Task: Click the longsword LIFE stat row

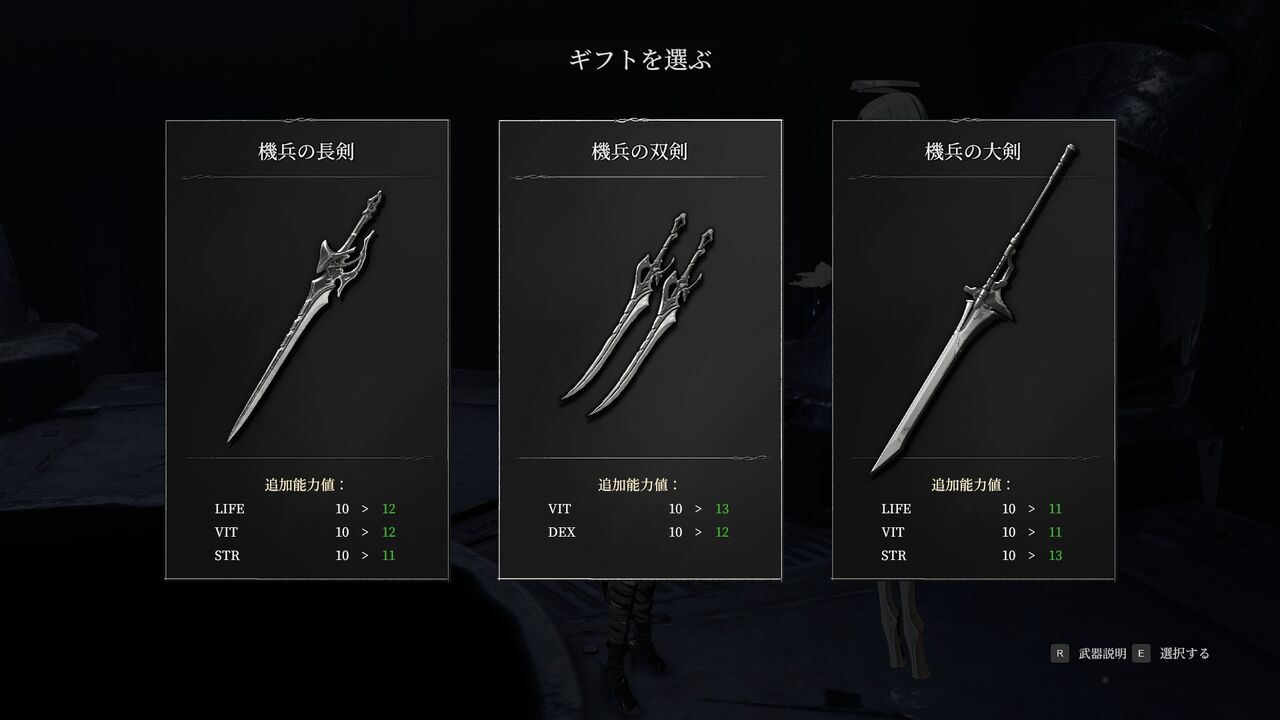Action: pyautogui.click(x=306, y=508)
